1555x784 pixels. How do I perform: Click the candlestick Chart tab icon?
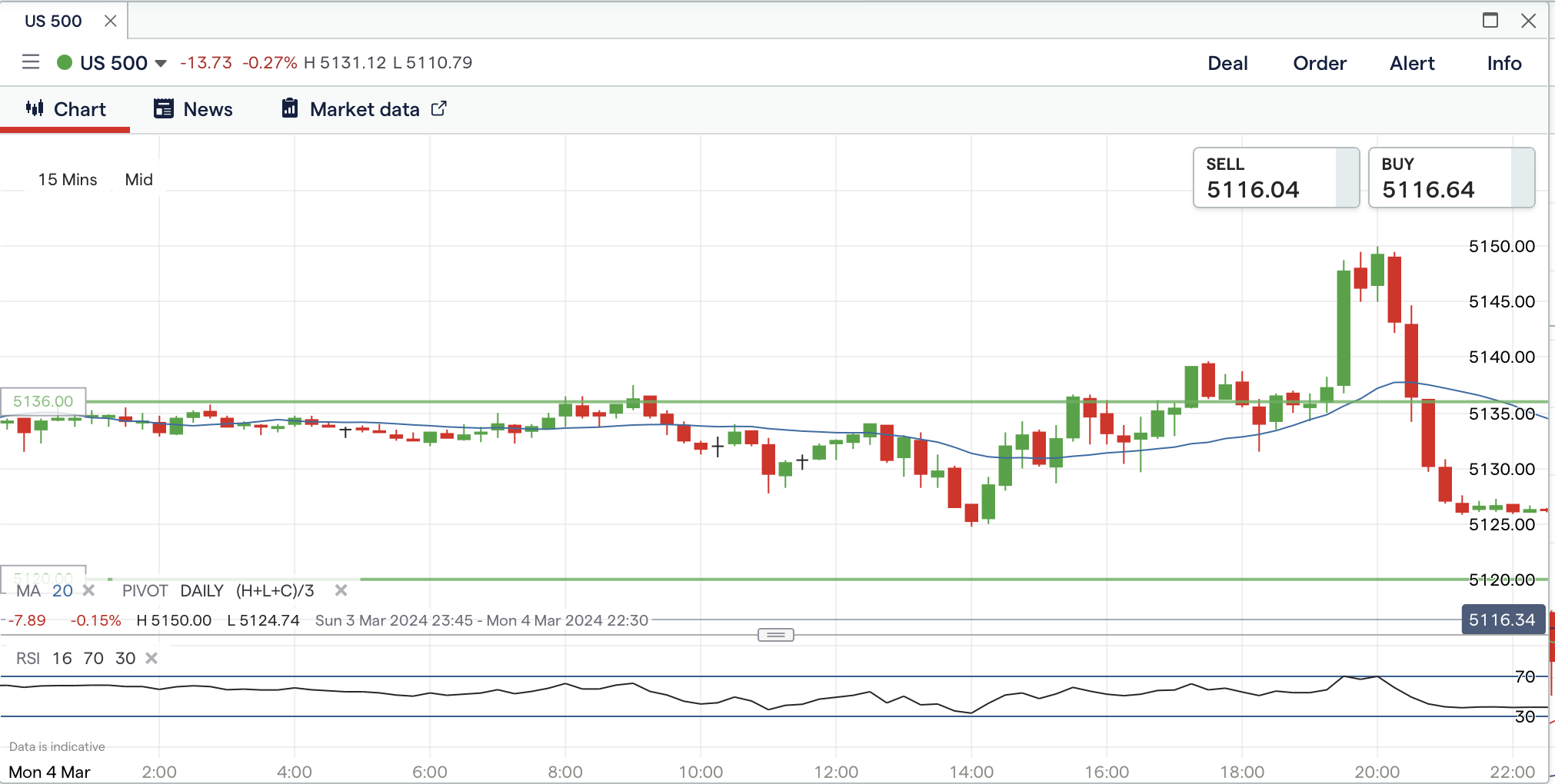click(35, 108)
